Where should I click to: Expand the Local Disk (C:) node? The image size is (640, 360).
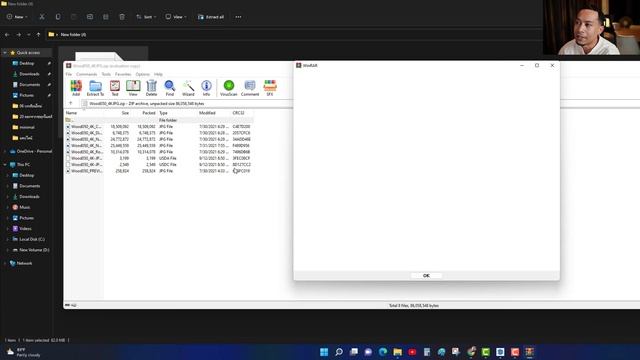7,239
